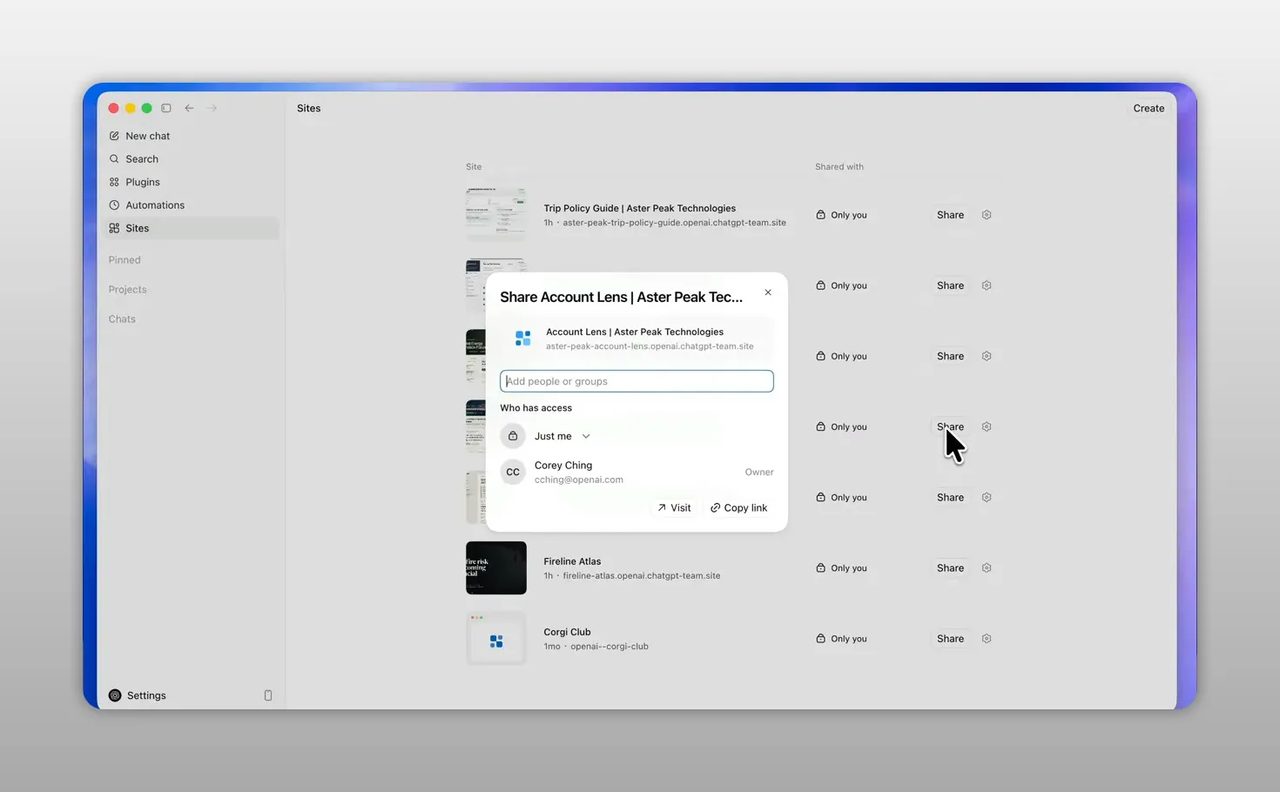Click the Chats section label

122,319
